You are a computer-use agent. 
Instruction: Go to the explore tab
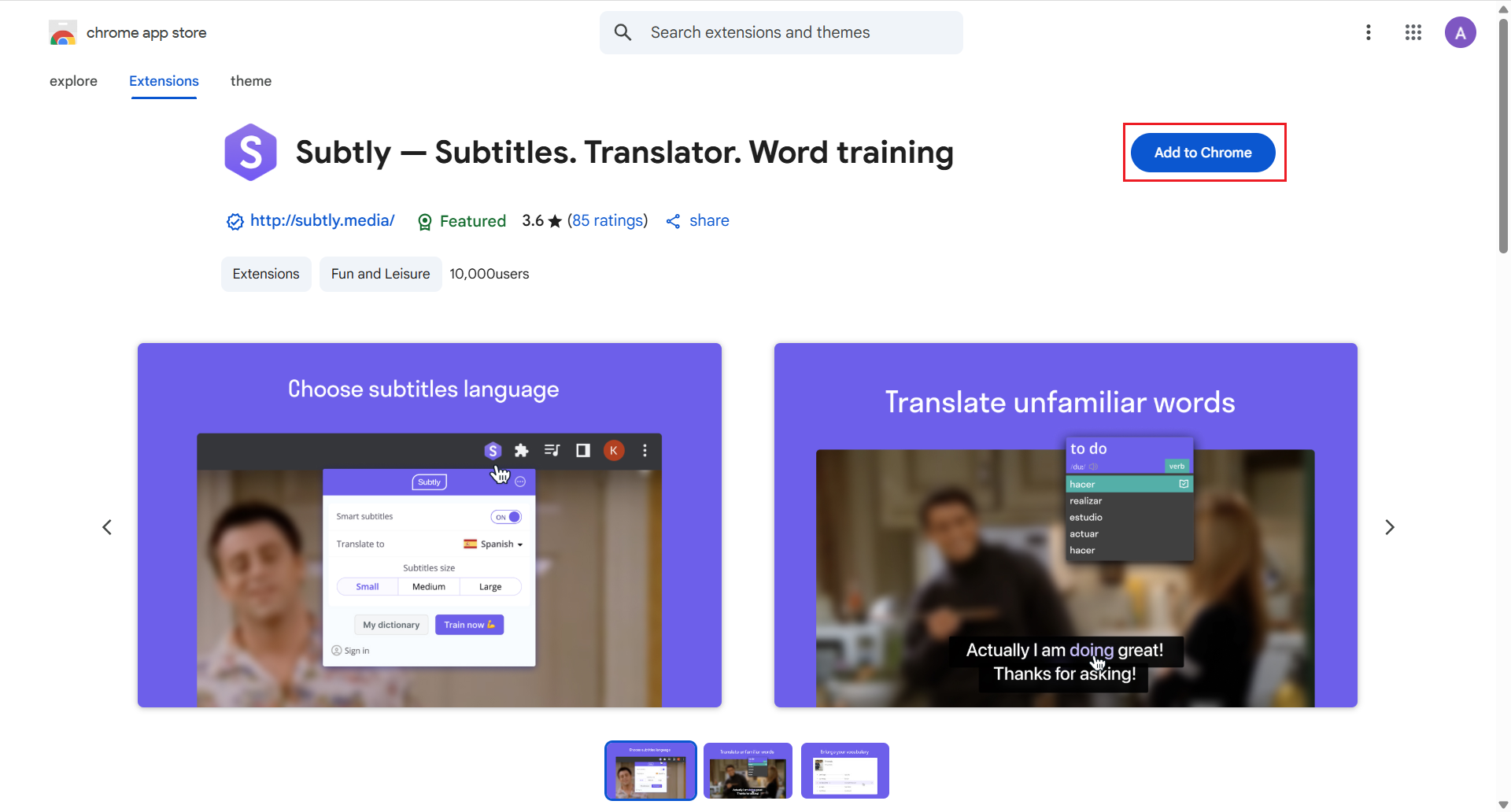[74, 81]
